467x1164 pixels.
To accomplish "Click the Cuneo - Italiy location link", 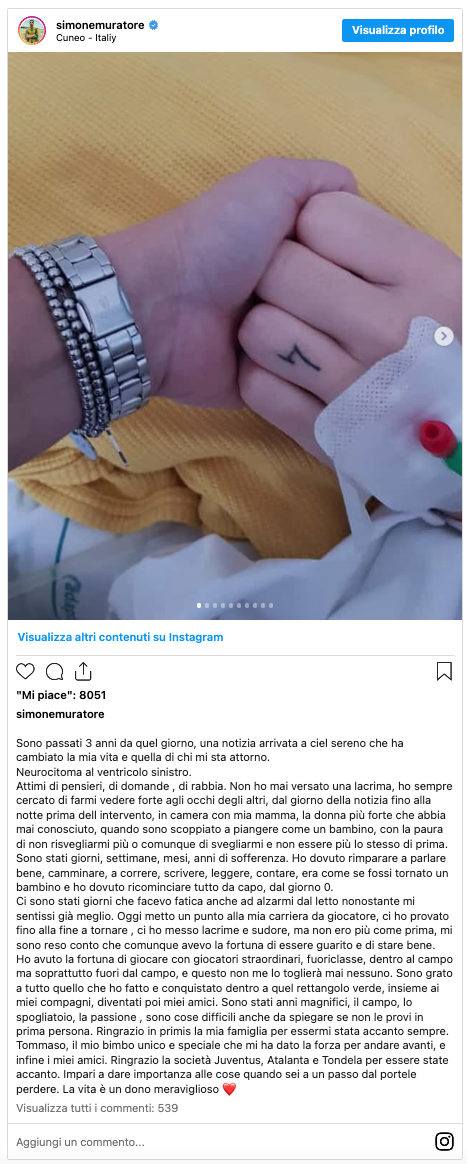I will point(86,38).
